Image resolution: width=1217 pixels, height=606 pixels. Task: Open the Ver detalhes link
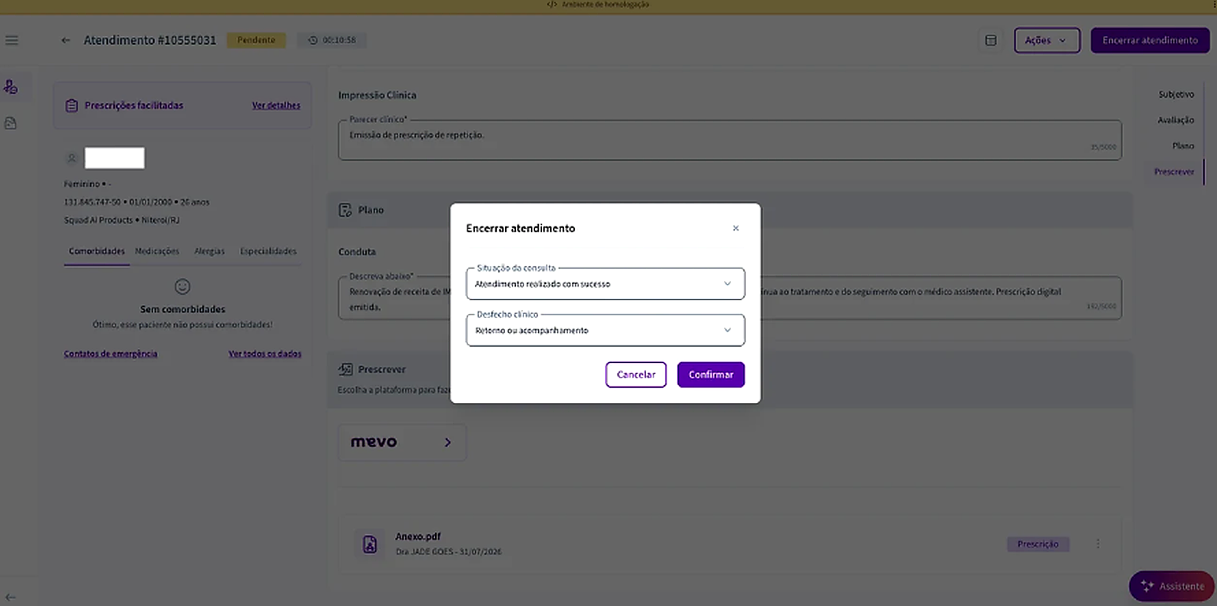[x=276, y=105]
